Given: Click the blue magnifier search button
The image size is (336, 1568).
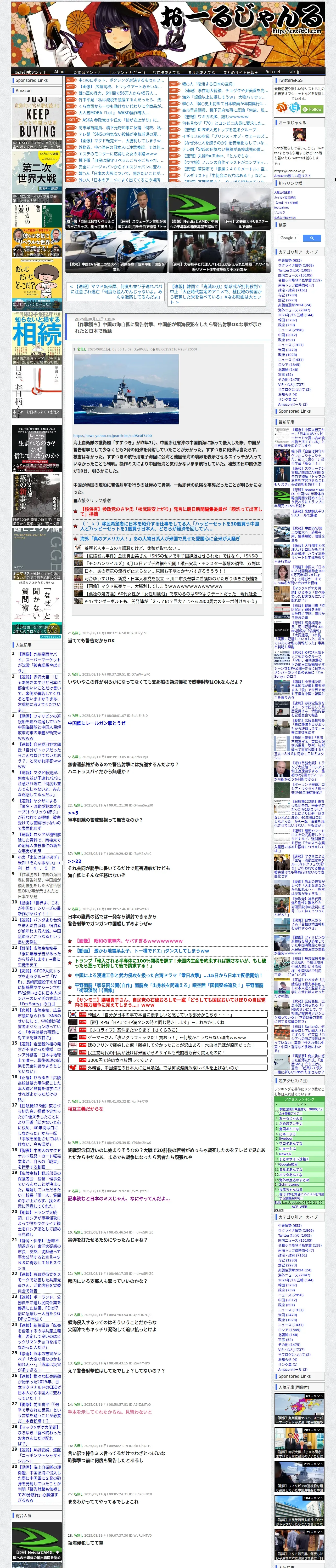Looking at the screenshot, I should point(312,238).
